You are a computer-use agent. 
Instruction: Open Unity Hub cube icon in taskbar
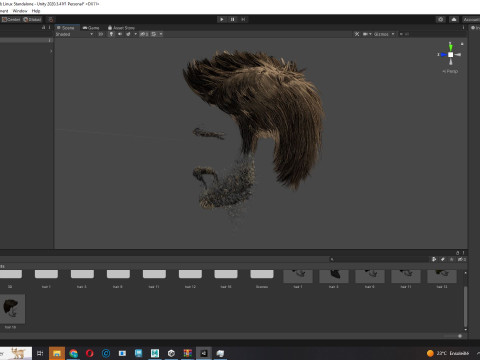pyautogui.click(x=171, y=353)
